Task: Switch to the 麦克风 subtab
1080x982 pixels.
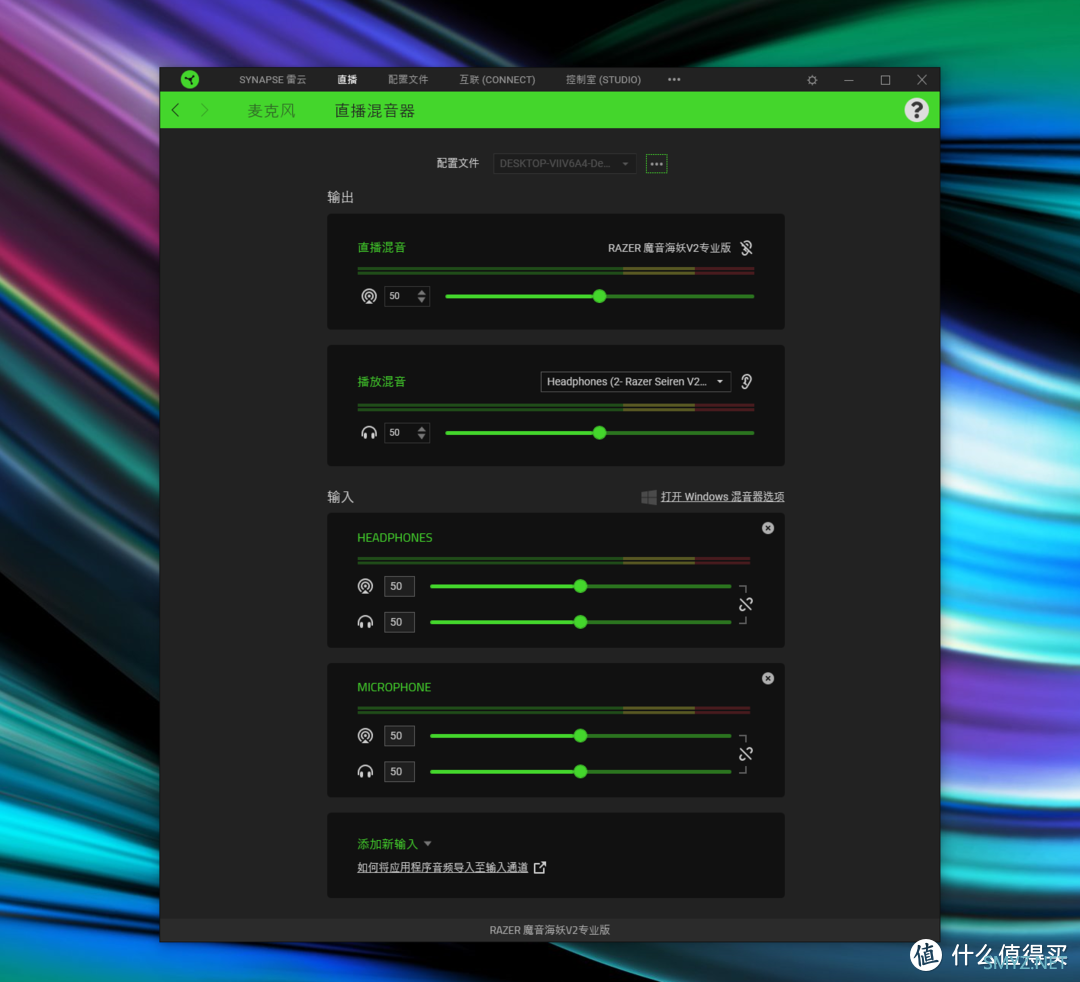Action: (x=271, y=111)
